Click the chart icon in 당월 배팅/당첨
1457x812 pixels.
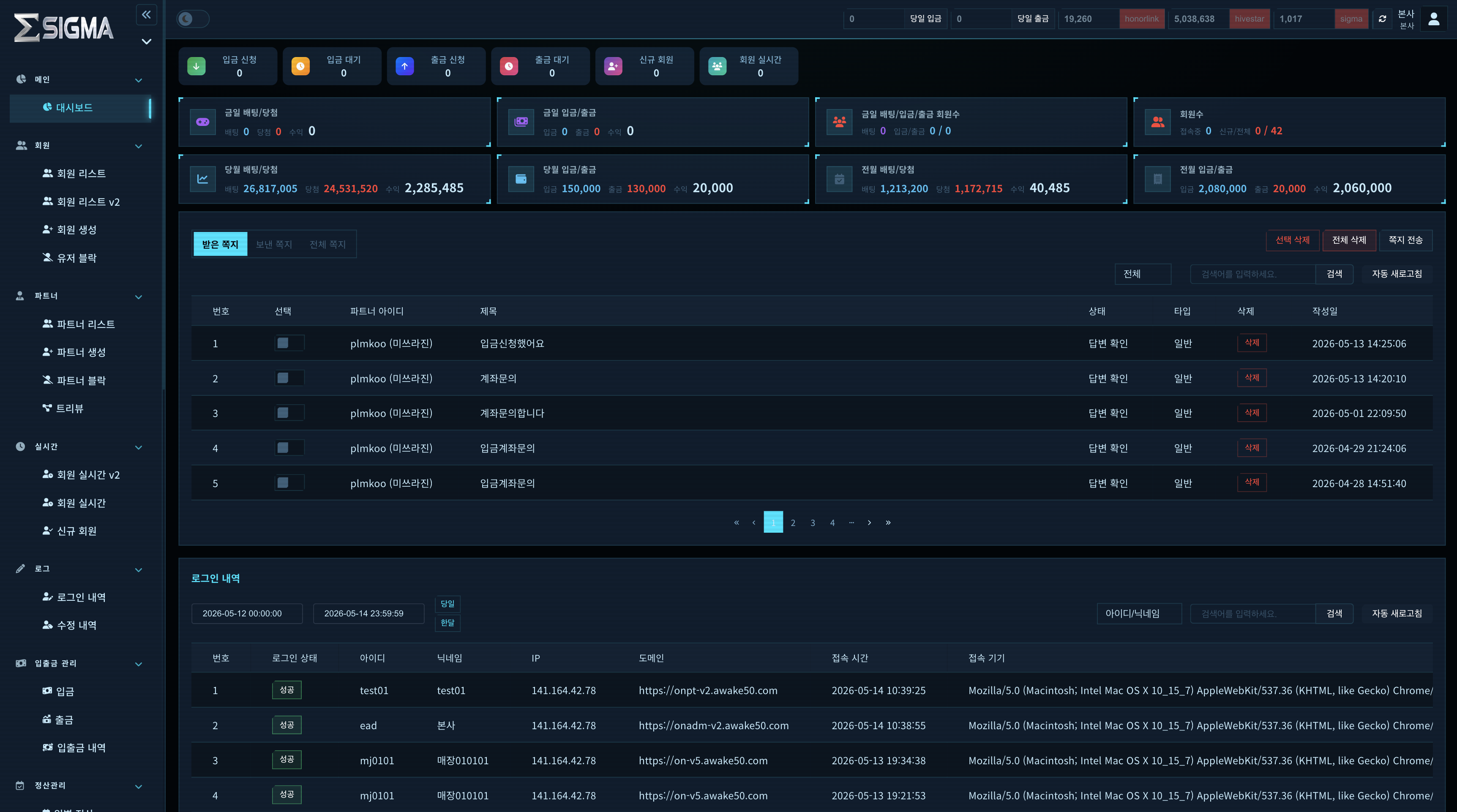[x=202, y=179]
